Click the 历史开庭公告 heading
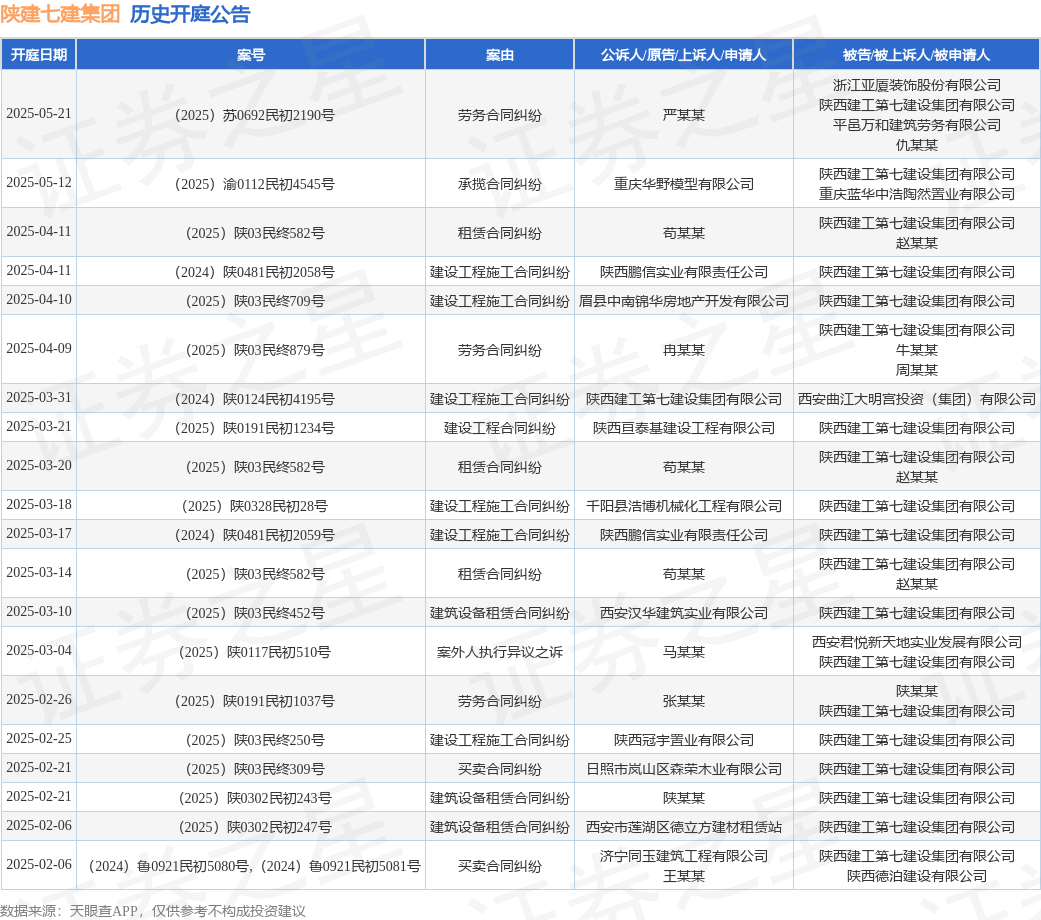The image size is (1041, 920). tap(190, 14)
